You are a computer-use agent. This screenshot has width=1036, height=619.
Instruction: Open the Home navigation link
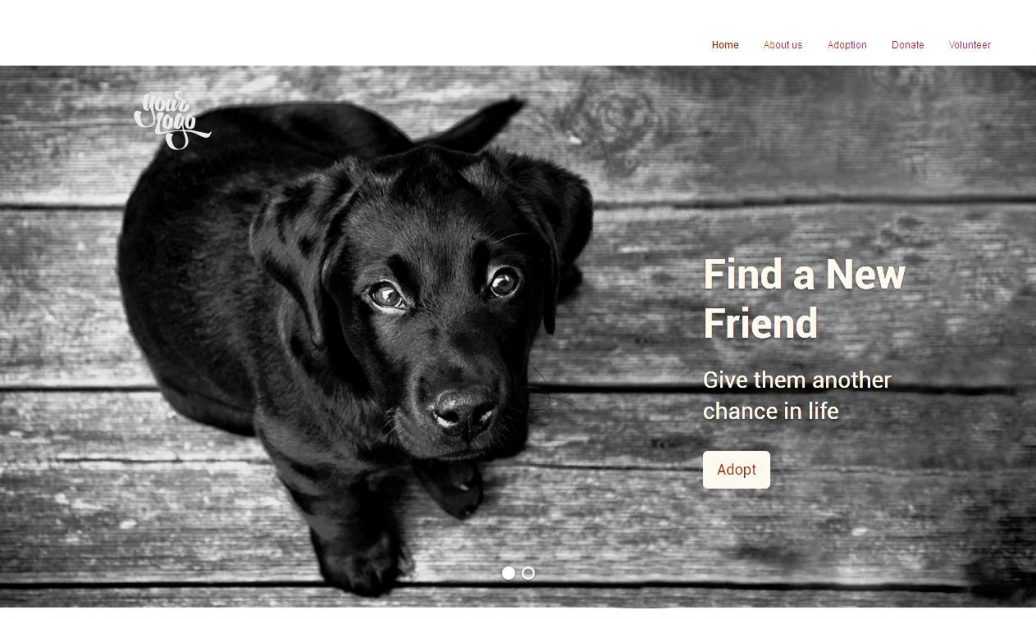(725, 45)
